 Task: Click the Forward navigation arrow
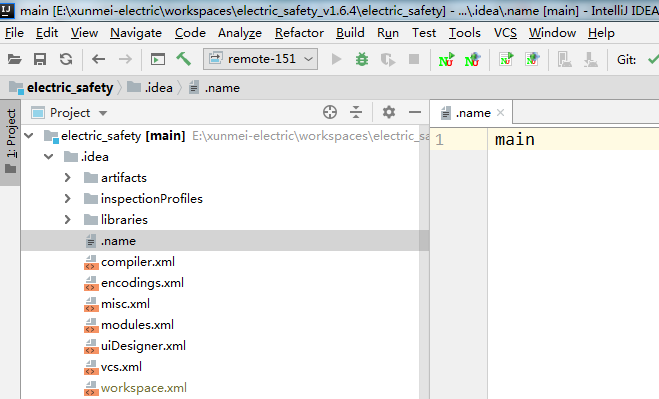pos(125,59)
